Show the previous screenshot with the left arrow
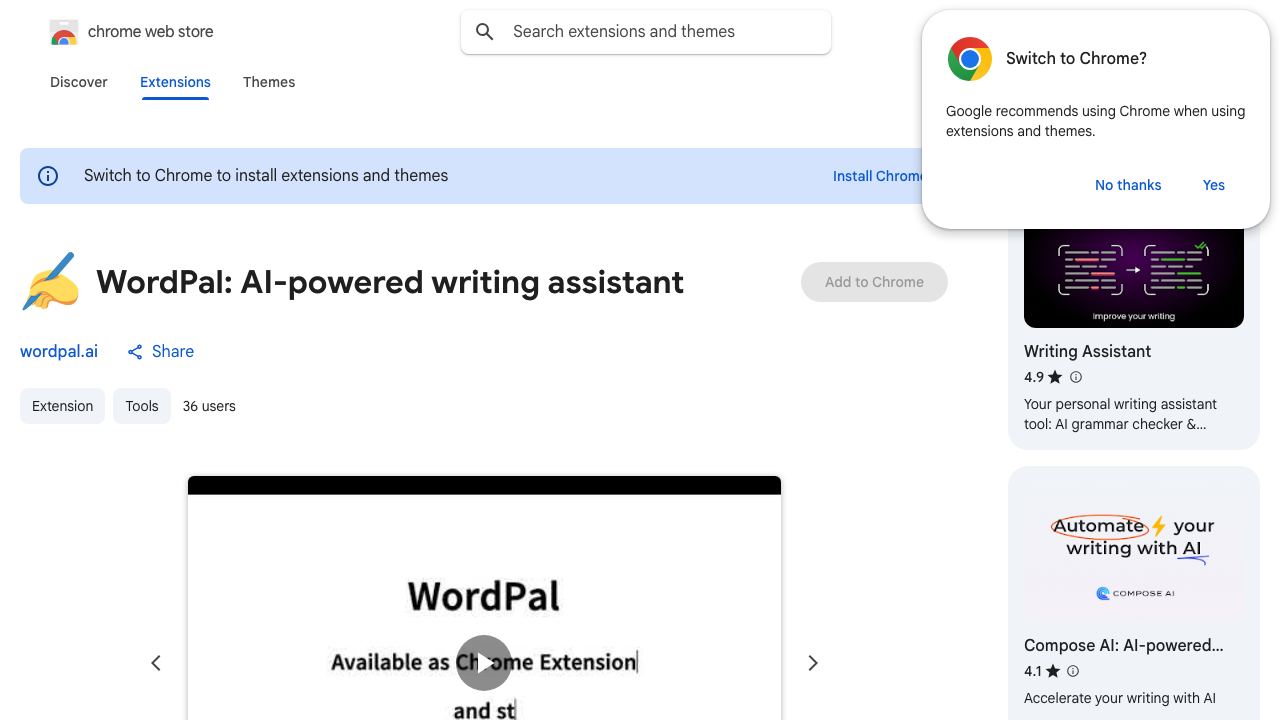This screenshot has height=720, width=1280. pos(156,663)
